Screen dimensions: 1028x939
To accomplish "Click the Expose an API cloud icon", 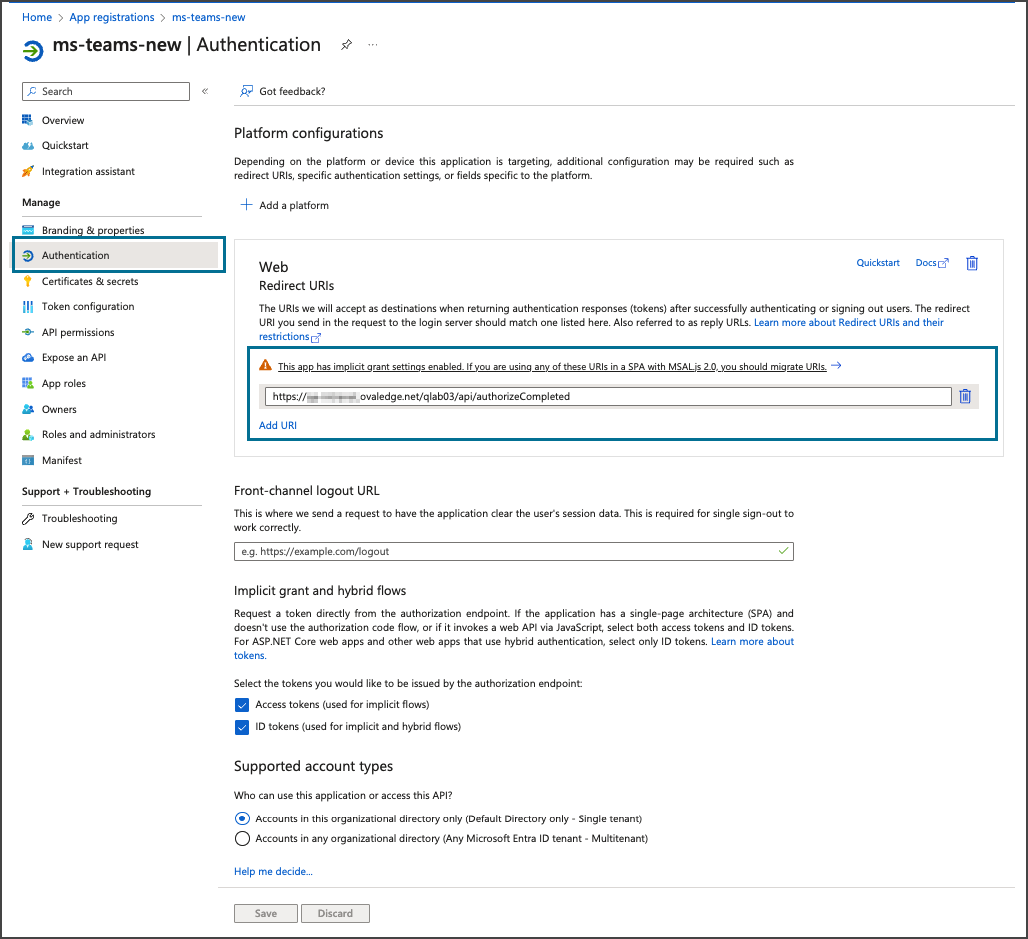I will pyautogui.click(x=28, y=357).
